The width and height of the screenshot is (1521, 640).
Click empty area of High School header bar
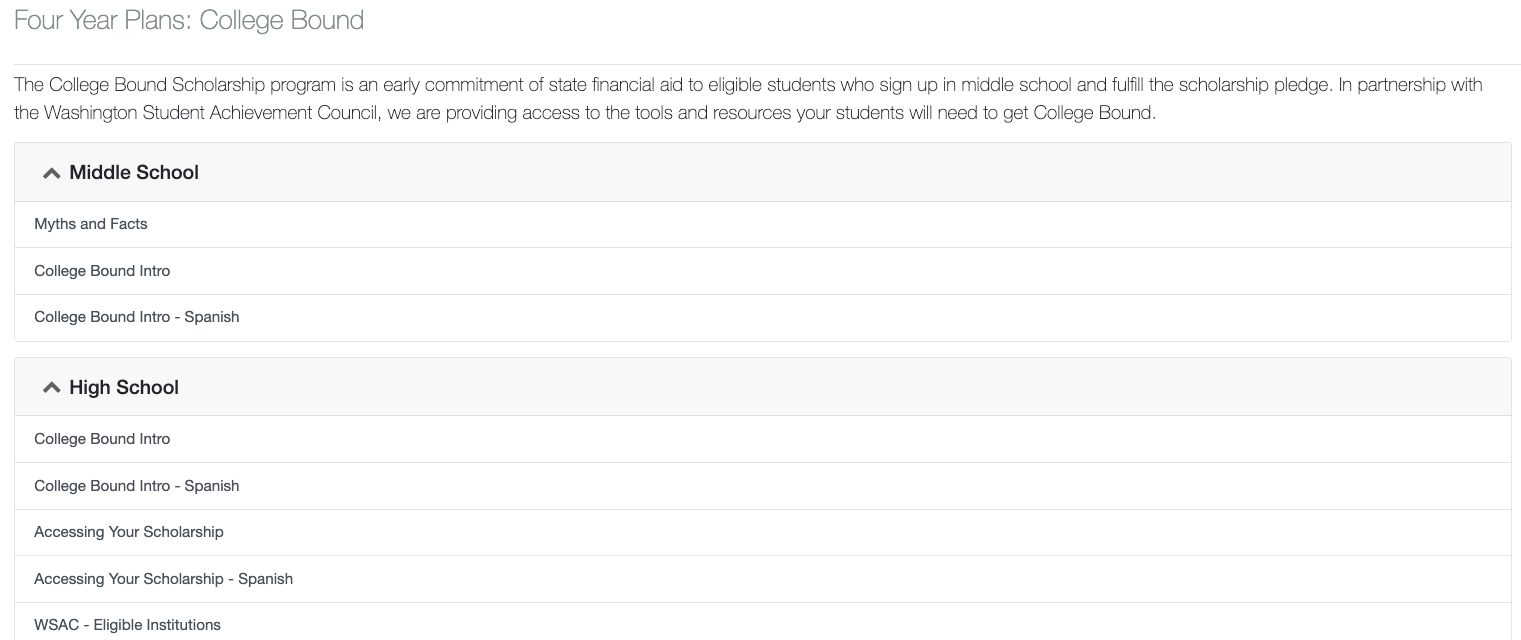click(x=850, y=388)
